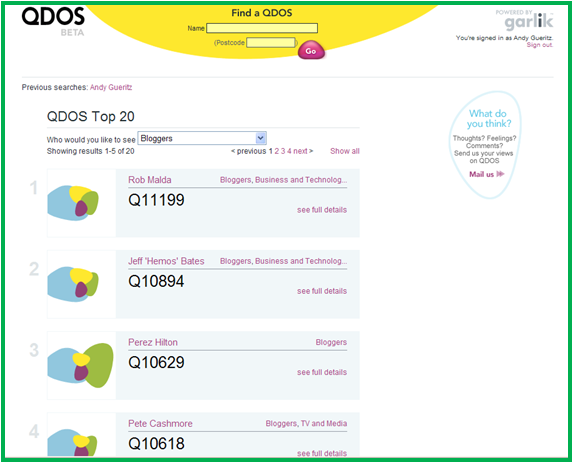573x463 pixels.
Task: See full details for Pete Cashmore
Action: pyautogui.click(x=322, y=453)
